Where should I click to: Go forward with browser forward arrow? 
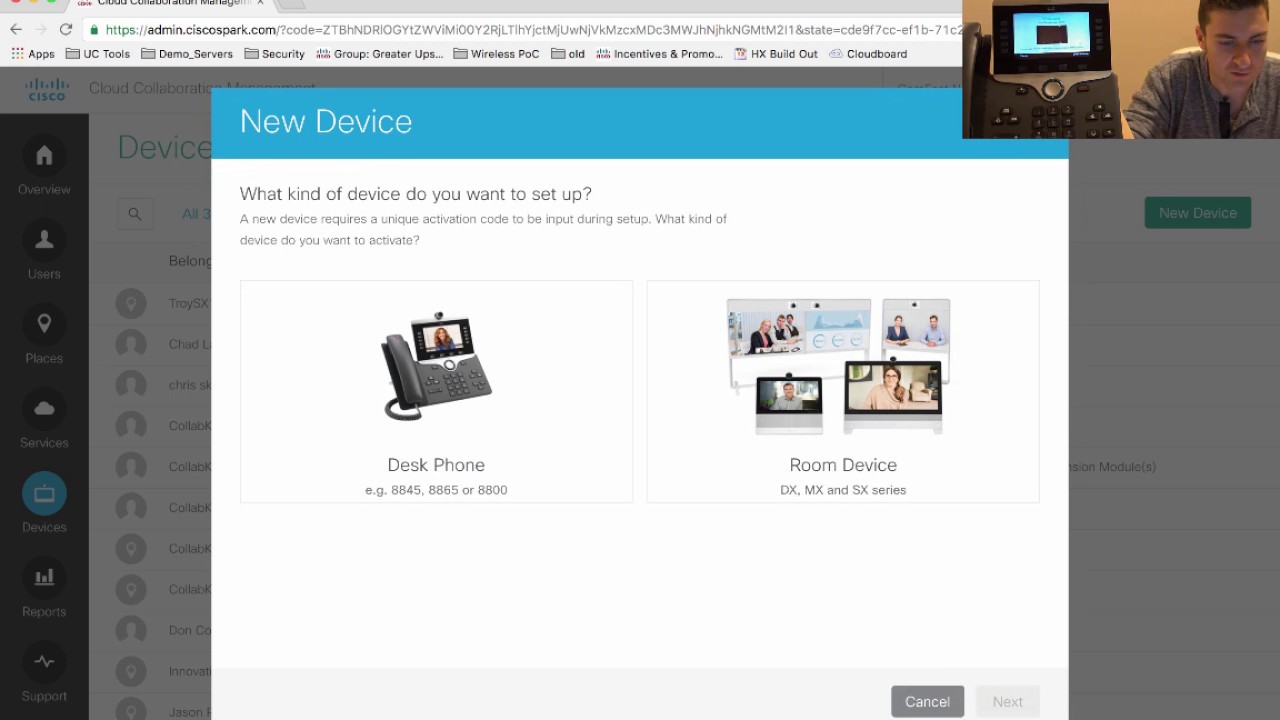click(41, 30)
